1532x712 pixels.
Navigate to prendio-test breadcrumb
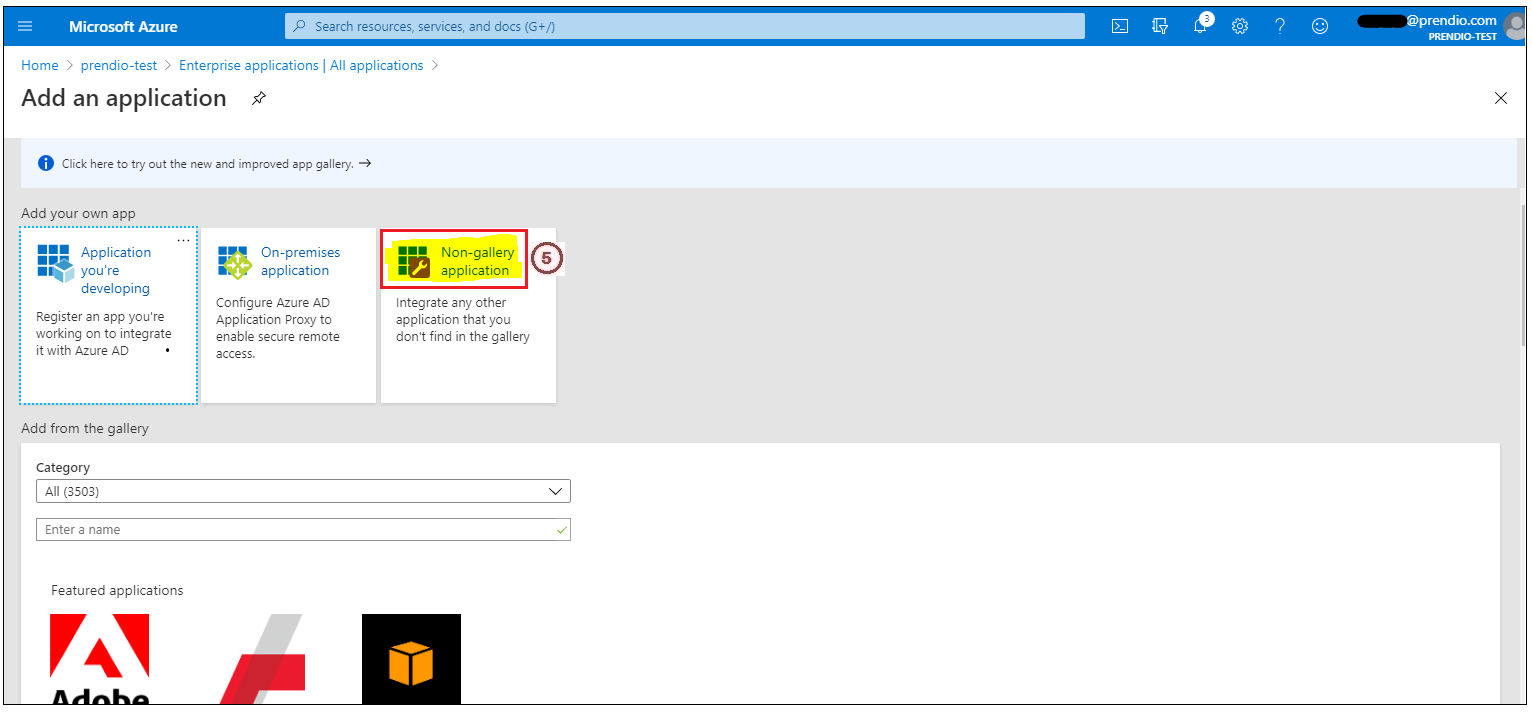[x=119, y=65]
